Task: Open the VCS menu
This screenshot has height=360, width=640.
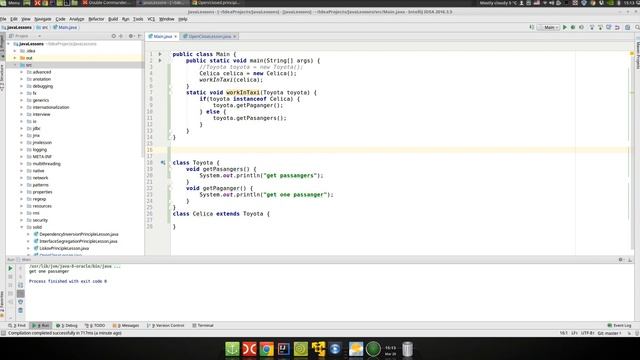Action: (x=151, y=19)
